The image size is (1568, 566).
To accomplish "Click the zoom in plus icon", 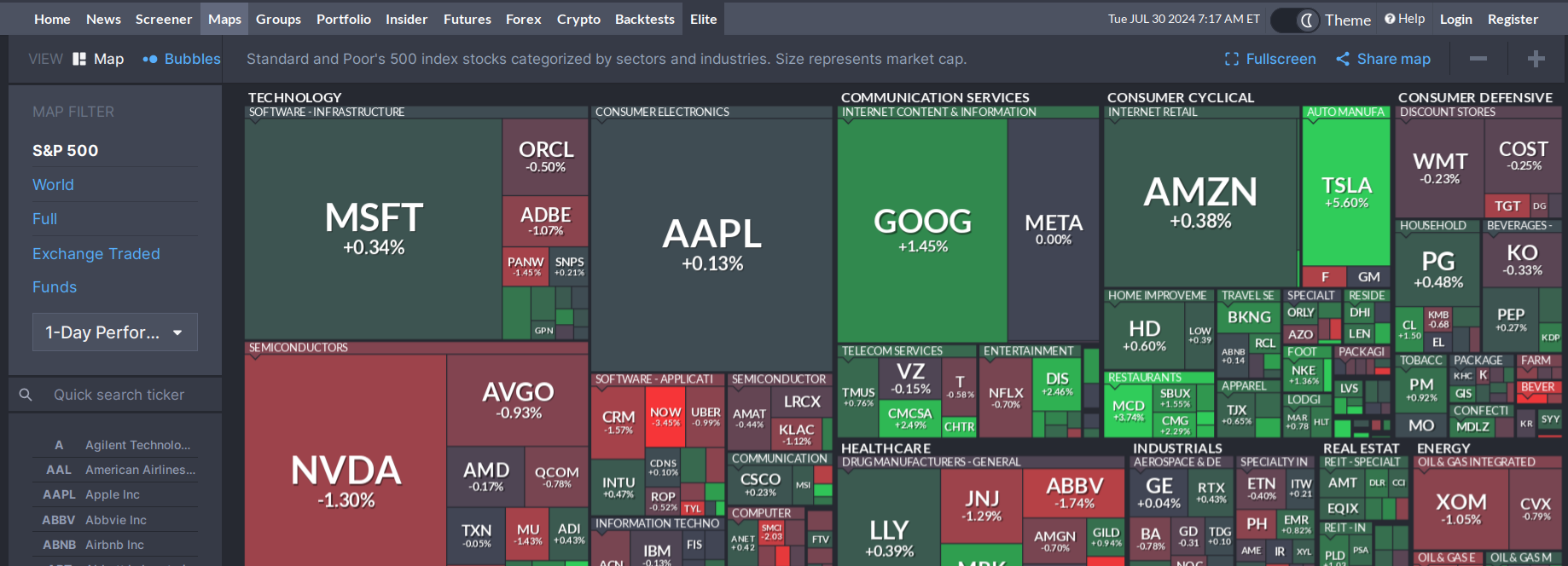I will pyautogui.click(x=1536, y=59).
